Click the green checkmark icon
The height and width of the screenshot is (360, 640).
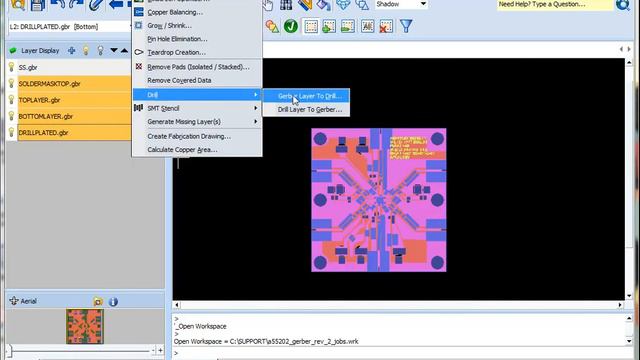[x=291, y=27]
